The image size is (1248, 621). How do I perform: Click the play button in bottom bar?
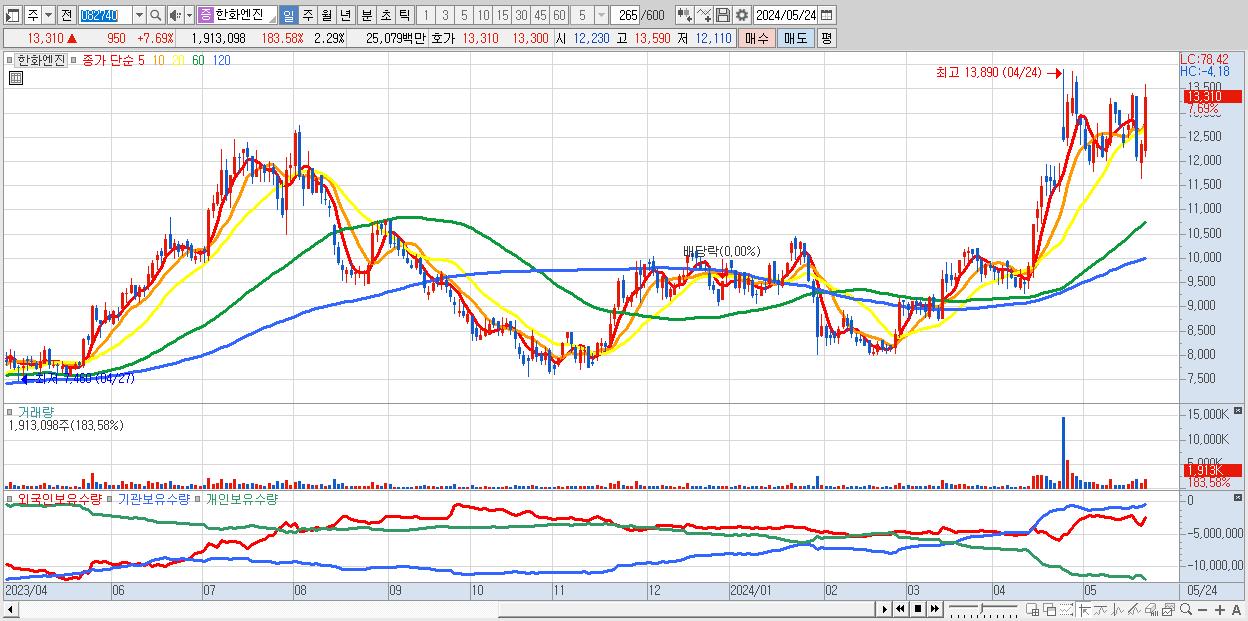pyautogui.click(x=884, y=609)
